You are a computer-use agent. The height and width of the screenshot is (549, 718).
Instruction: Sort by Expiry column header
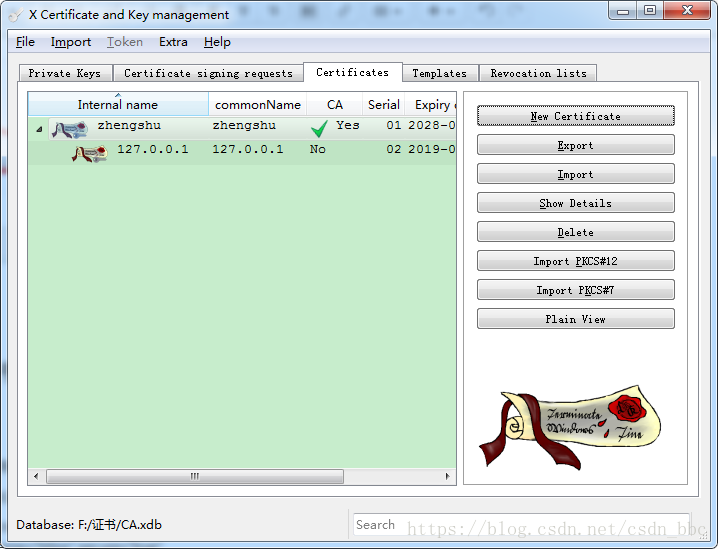click(431, 104)
